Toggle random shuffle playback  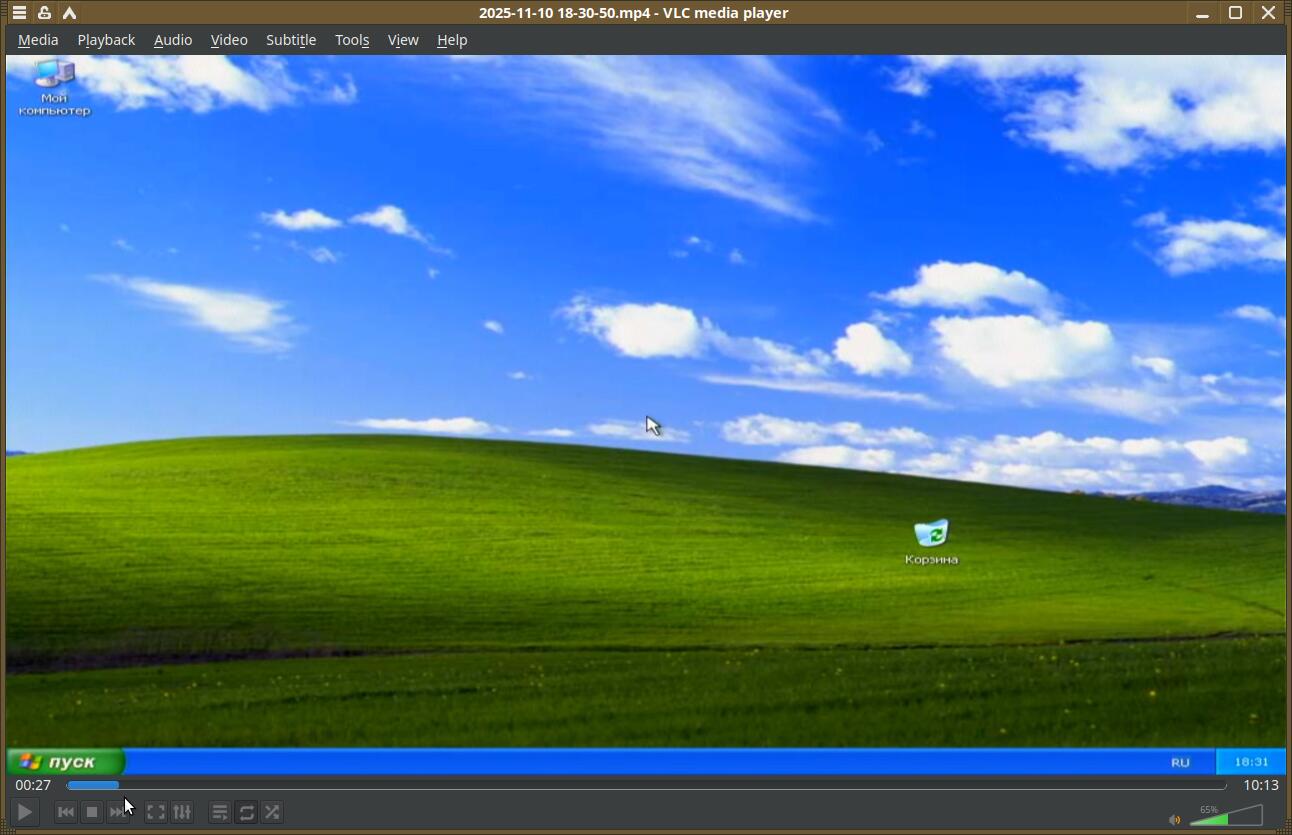pos(272,812)
